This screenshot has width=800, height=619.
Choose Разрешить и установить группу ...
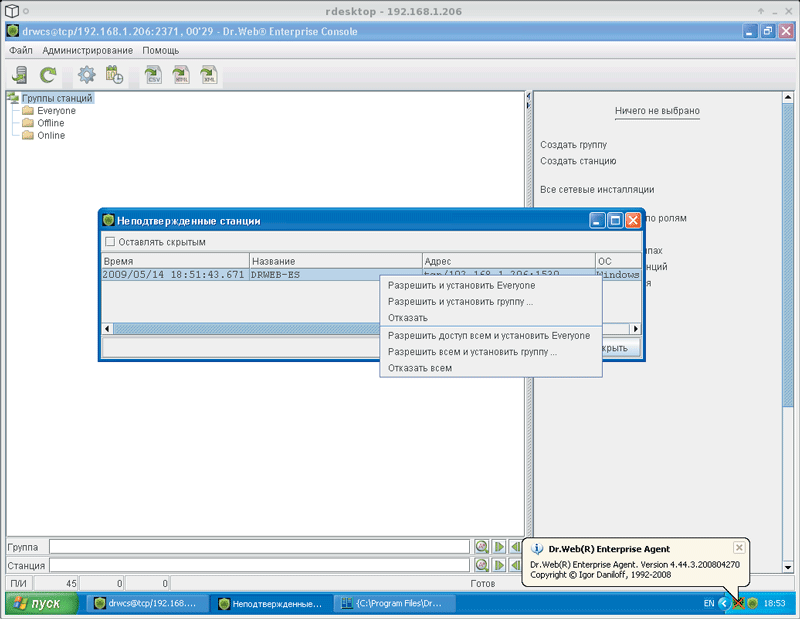(x=491, y=302)
